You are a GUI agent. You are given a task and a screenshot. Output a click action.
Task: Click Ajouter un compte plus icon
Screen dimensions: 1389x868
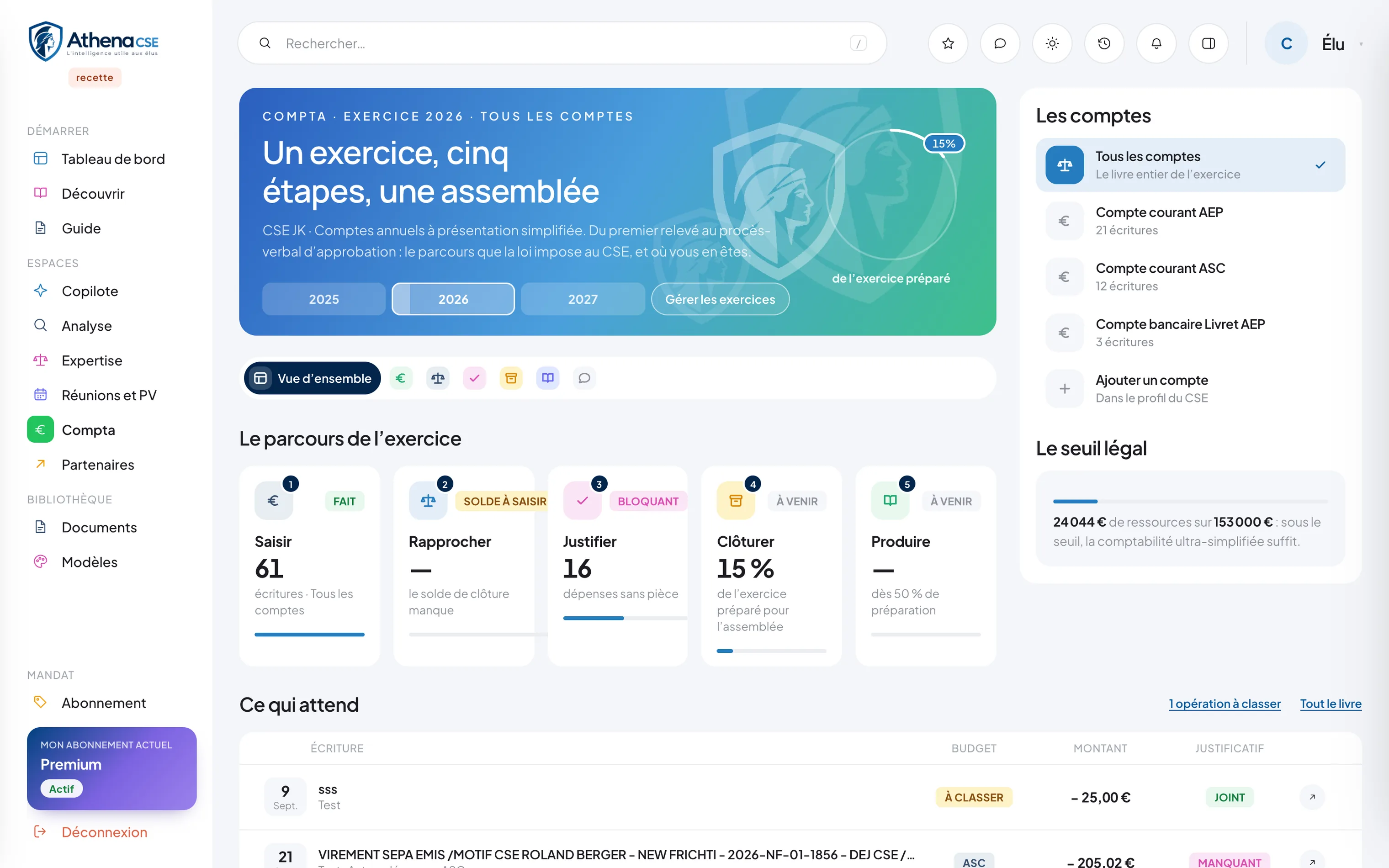pyautogui.click(x=1065, y=389)
